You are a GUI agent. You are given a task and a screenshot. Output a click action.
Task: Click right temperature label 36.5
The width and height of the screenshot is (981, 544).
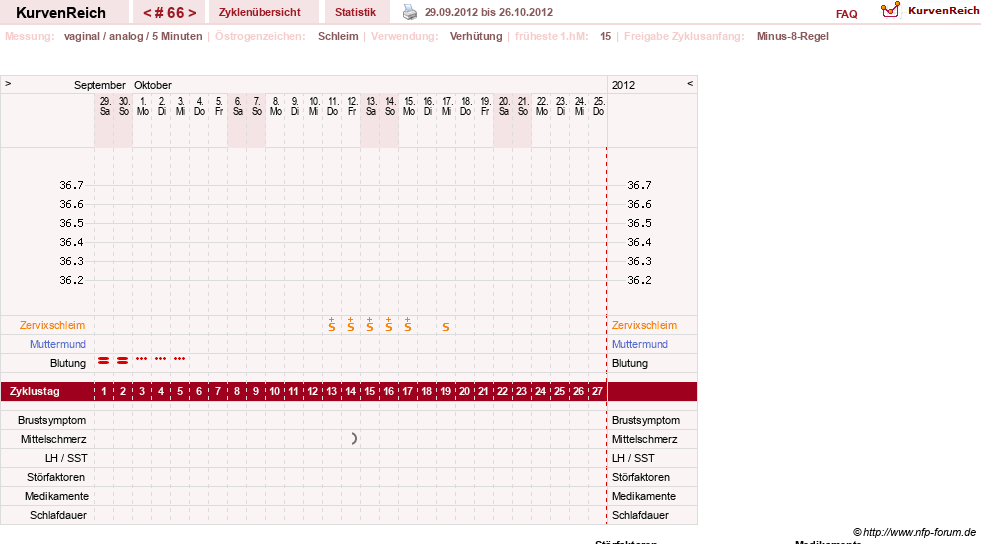click(x=639, y=223)
